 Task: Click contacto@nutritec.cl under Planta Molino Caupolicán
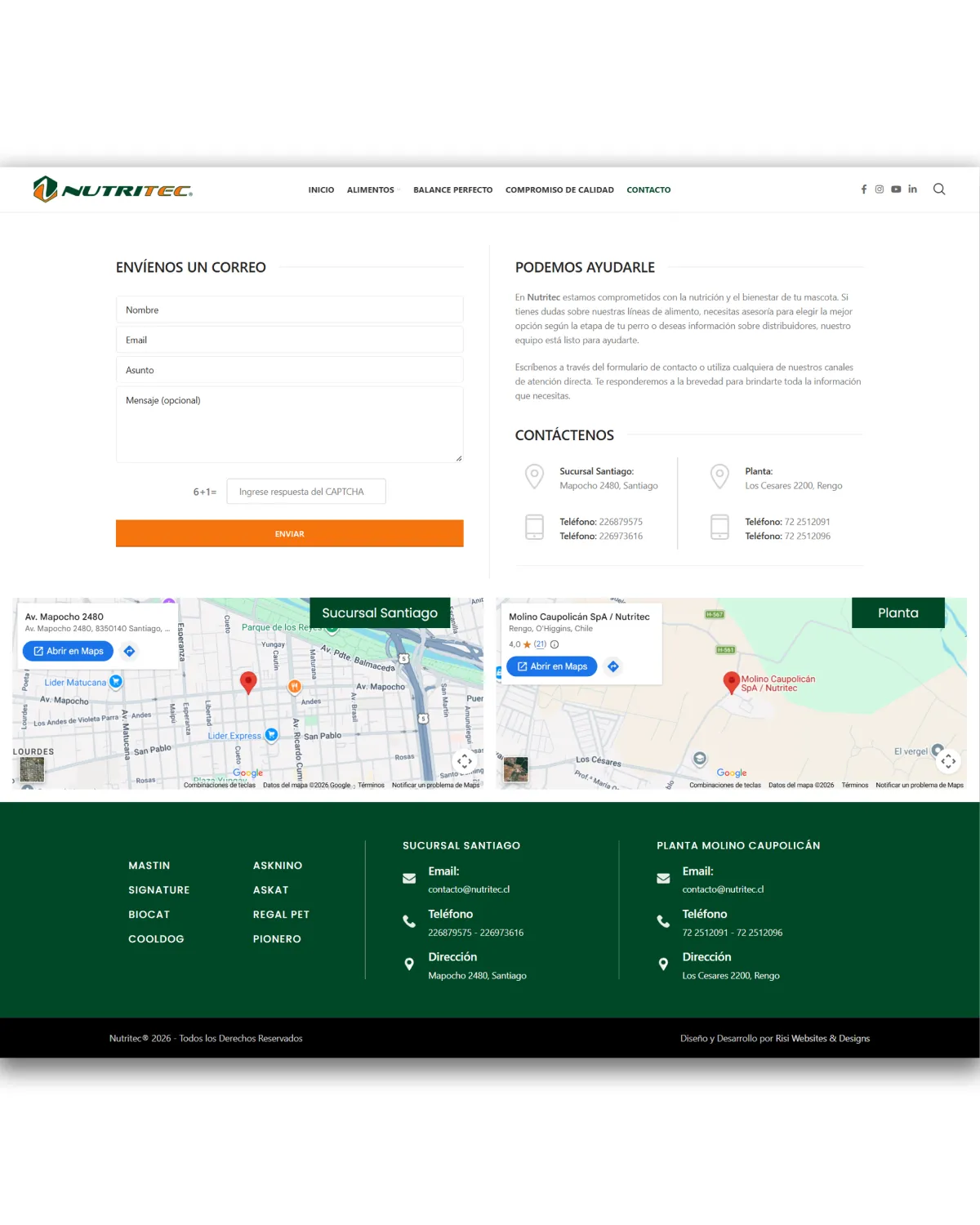click(723, 889)
